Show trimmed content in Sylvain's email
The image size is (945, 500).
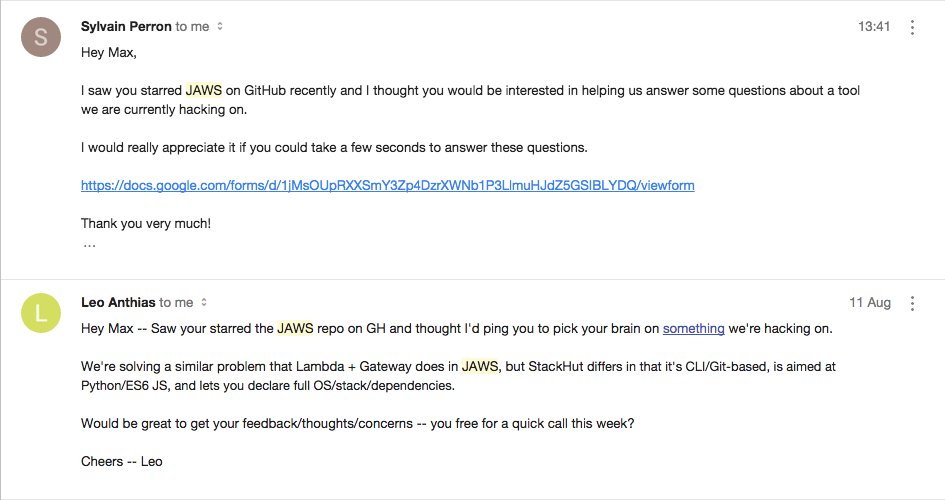pyautogui.click(x=89, y=244)
